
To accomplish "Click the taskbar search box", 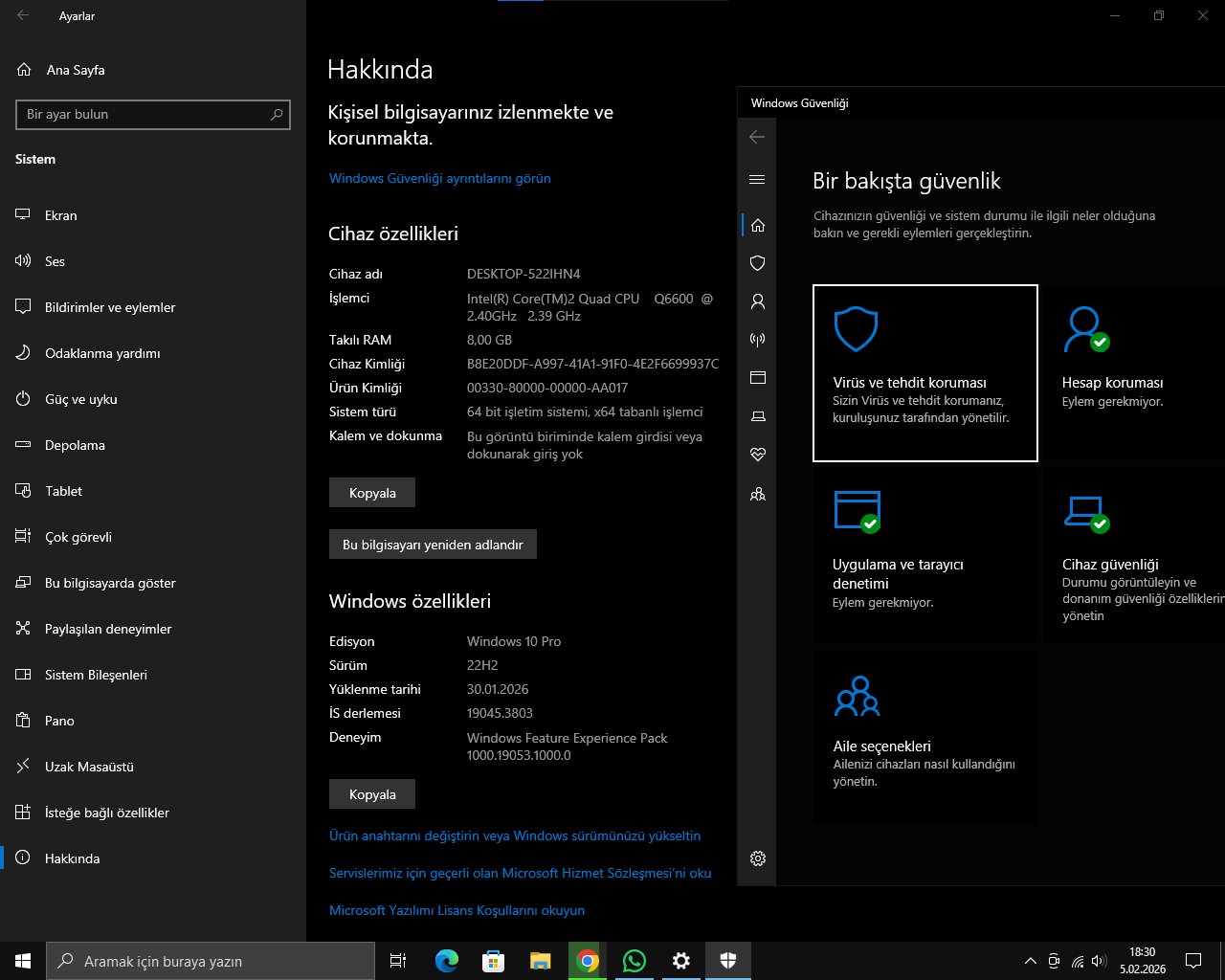I will [211, 961].
